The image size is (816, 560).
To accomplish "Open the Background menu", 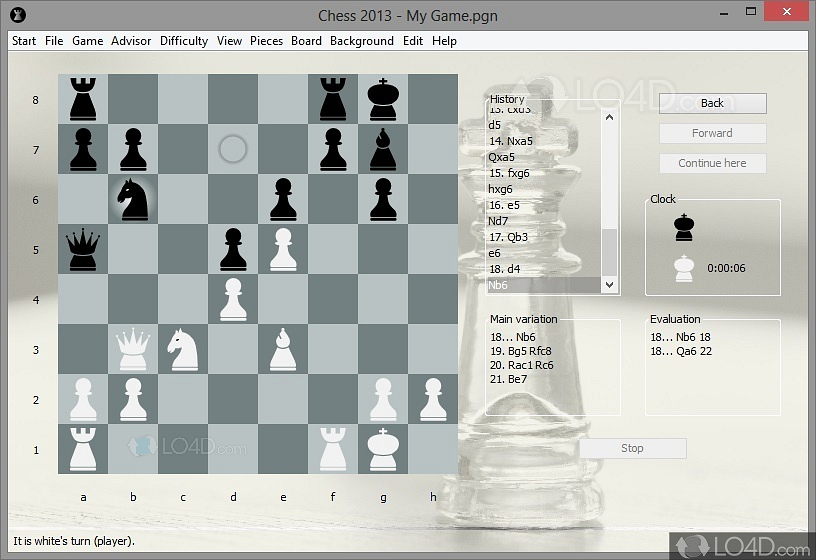I will point(362,41).
